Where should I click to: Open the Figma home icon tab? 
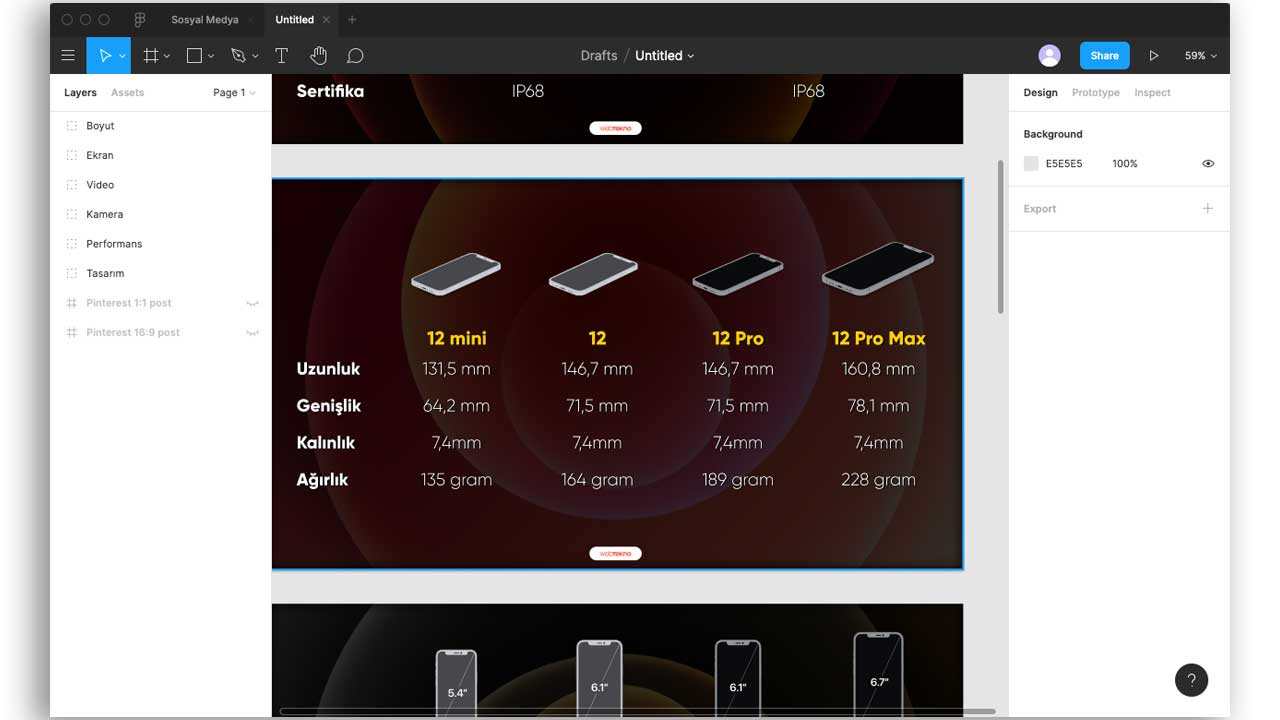click(139, 19)
